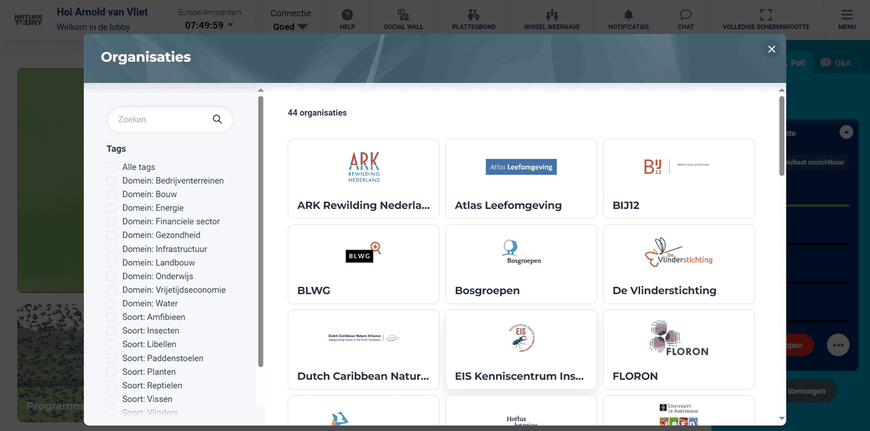Switch to the Poll tab

798,63
